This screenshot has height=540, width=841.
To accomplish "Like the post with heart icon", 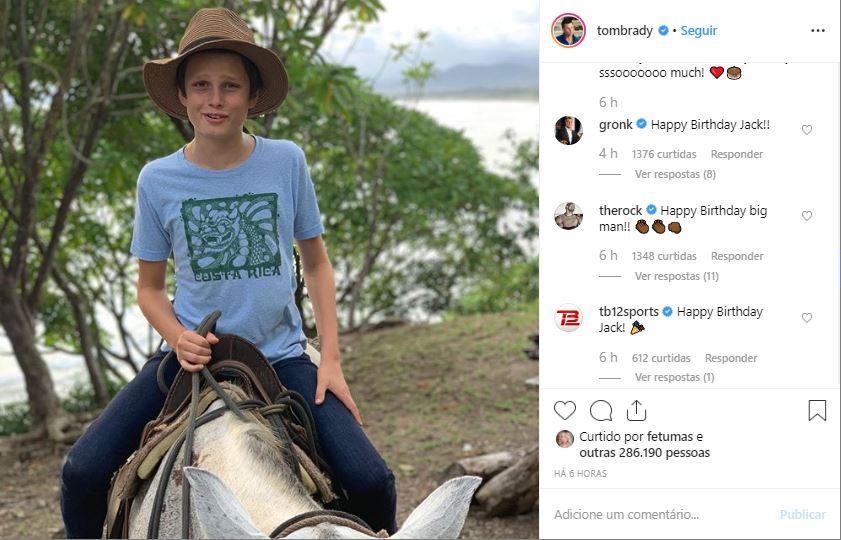I will (565, 410).
